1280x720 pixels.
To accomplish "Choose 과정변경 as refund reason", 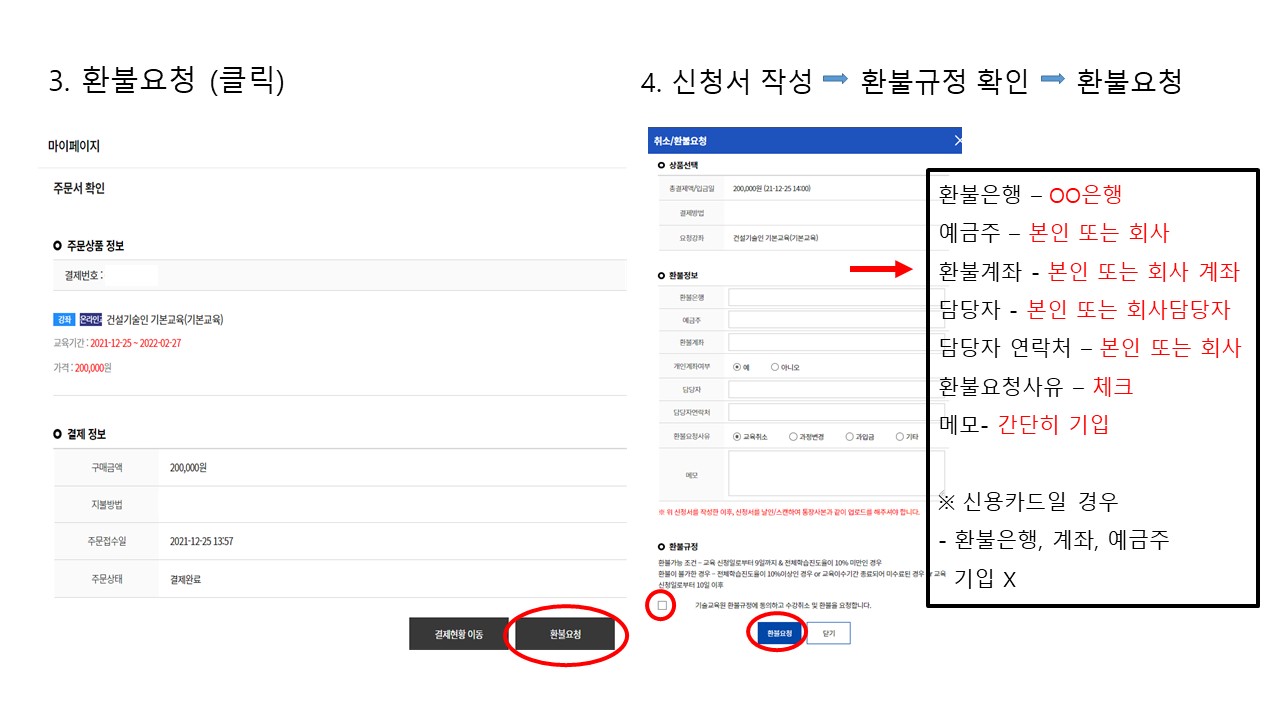I will pyautogui.click(x=793, y=436).
